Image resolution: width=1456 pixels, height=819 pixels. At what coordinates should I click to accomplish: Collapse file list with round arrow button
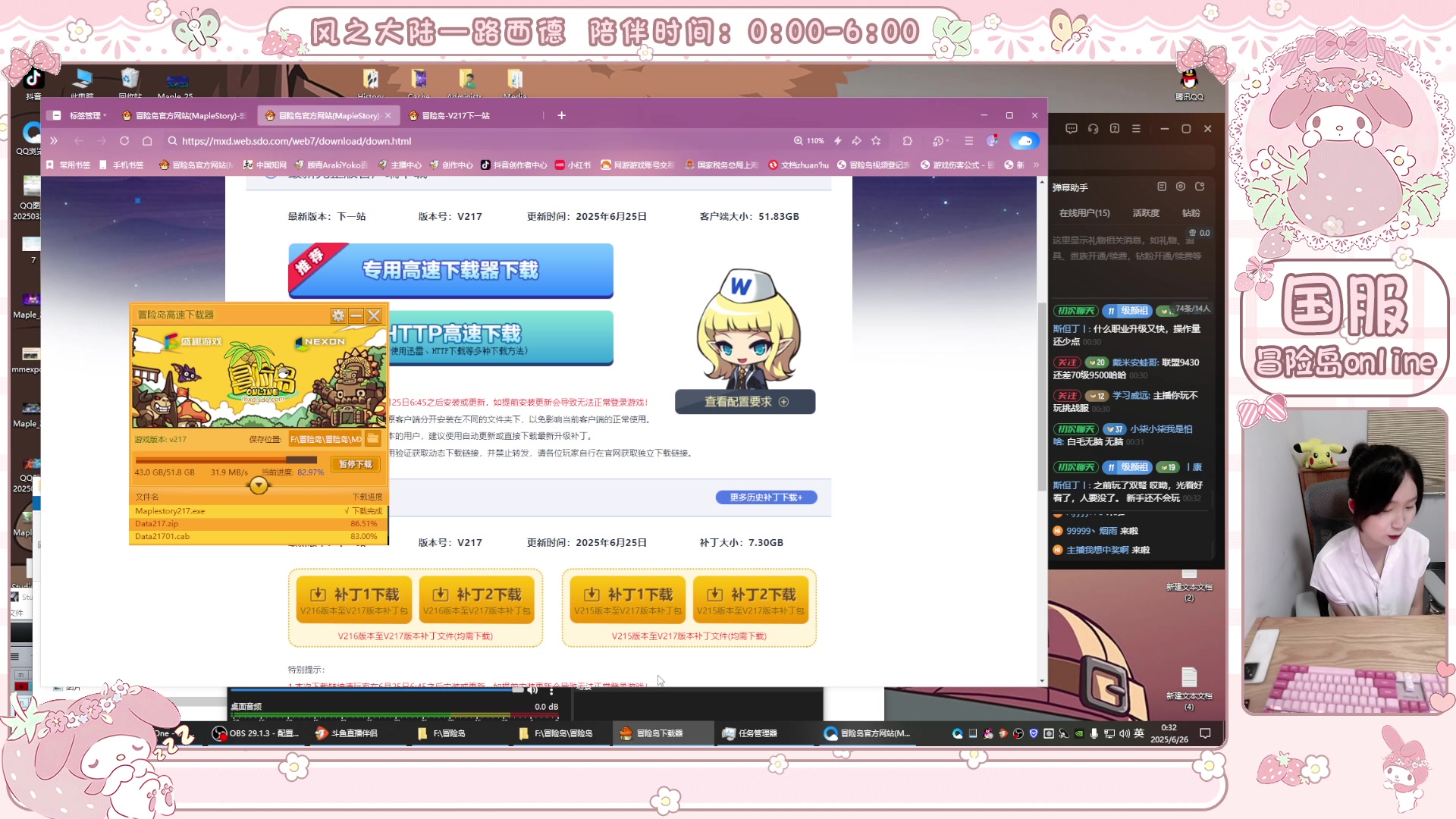[x=259, y=485]
